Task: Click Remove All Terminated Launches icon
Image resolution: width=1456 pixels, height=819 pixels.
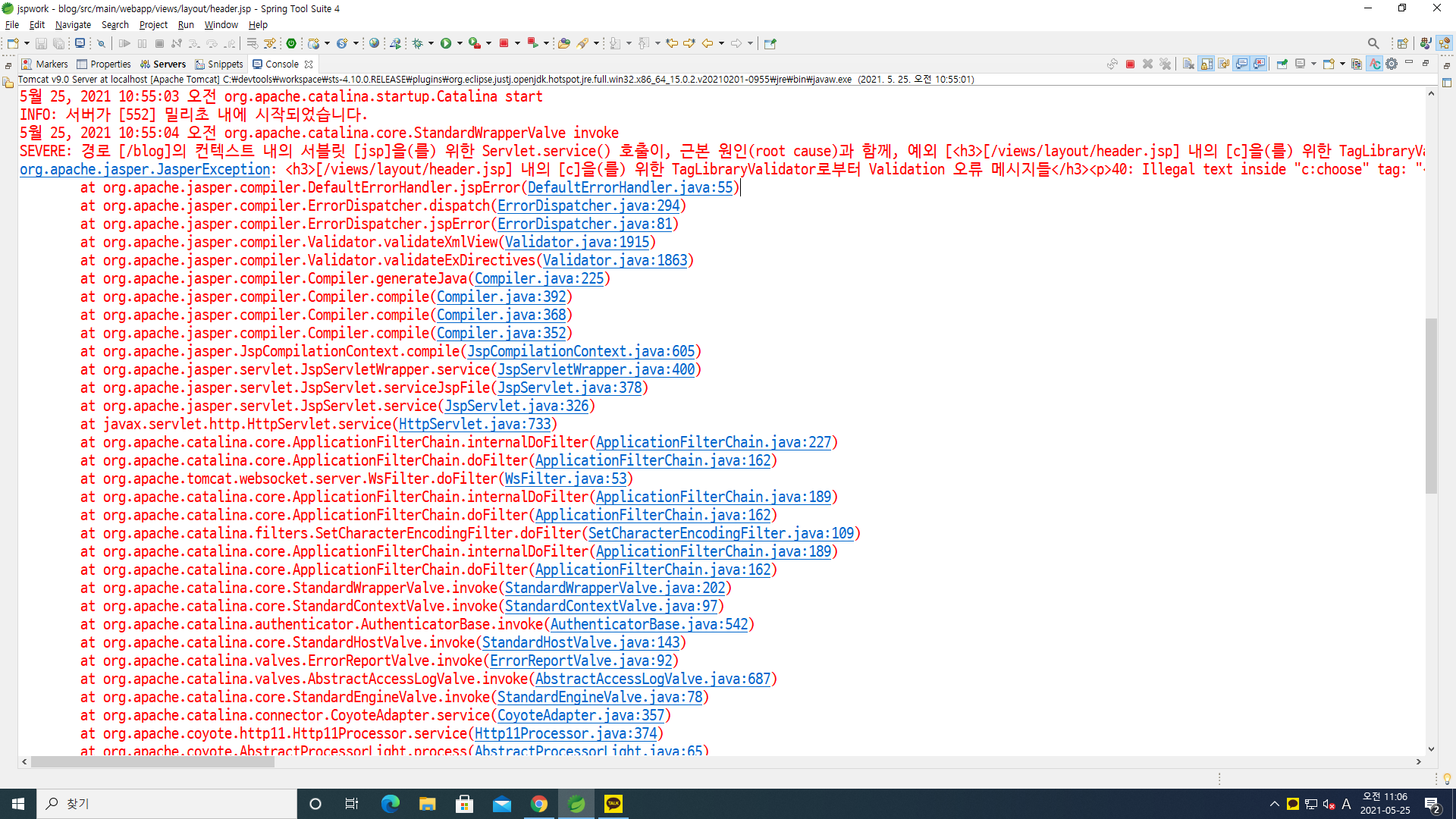Action: coord(1166,64)
